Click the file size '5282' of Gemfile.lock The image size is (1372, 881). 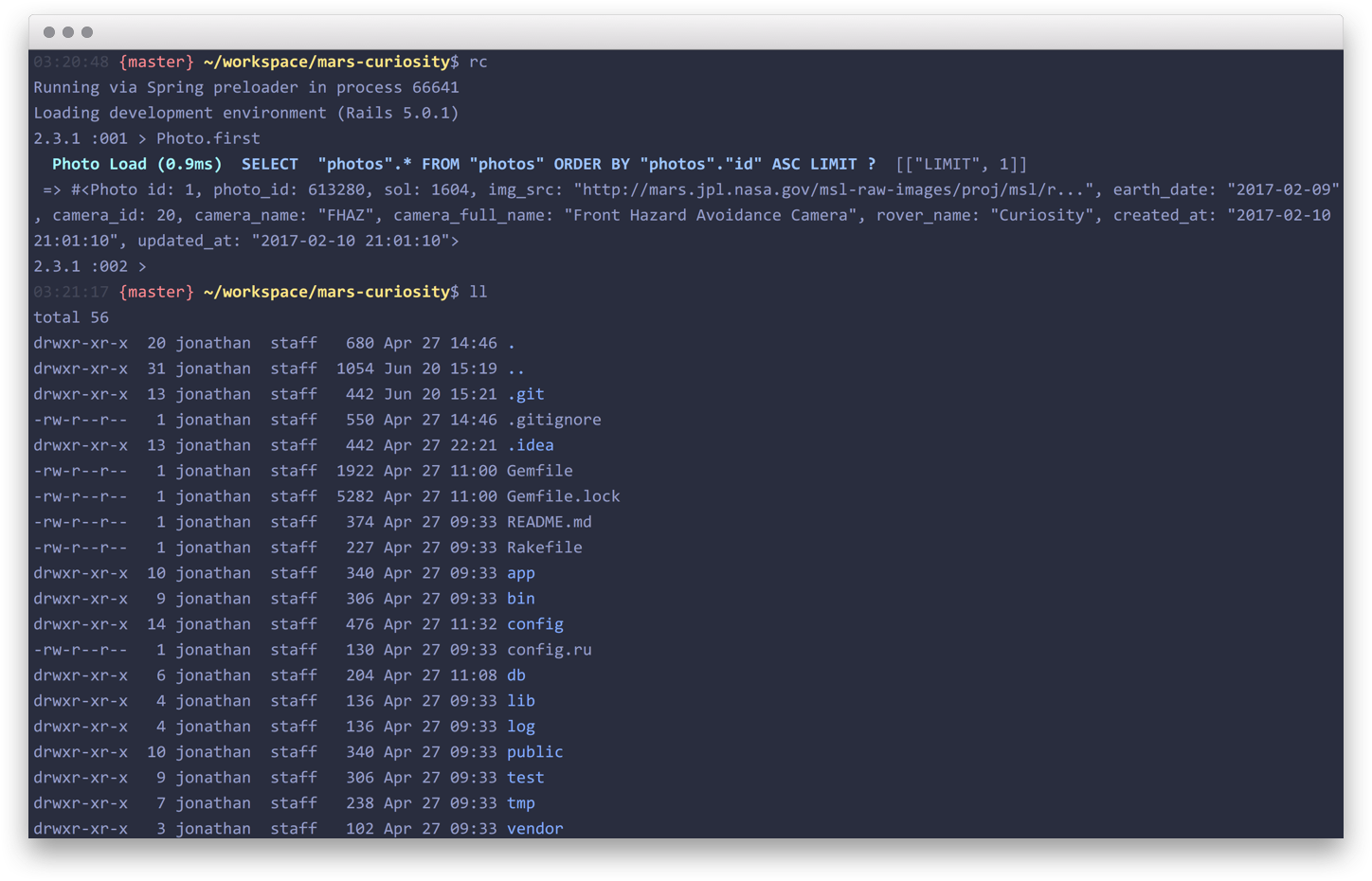[x=355, y=496]
